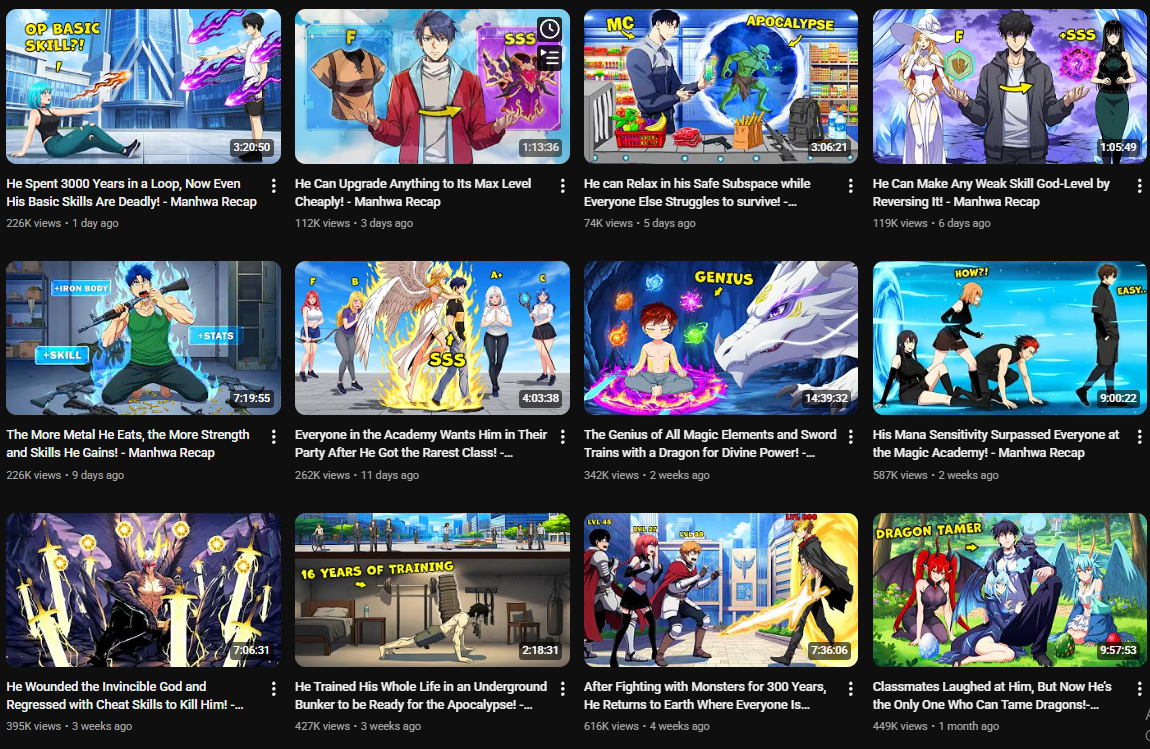Open options menu for Safe Subspace video
This screenshot has width=1150, height=749.
click(x=851, y=186)
